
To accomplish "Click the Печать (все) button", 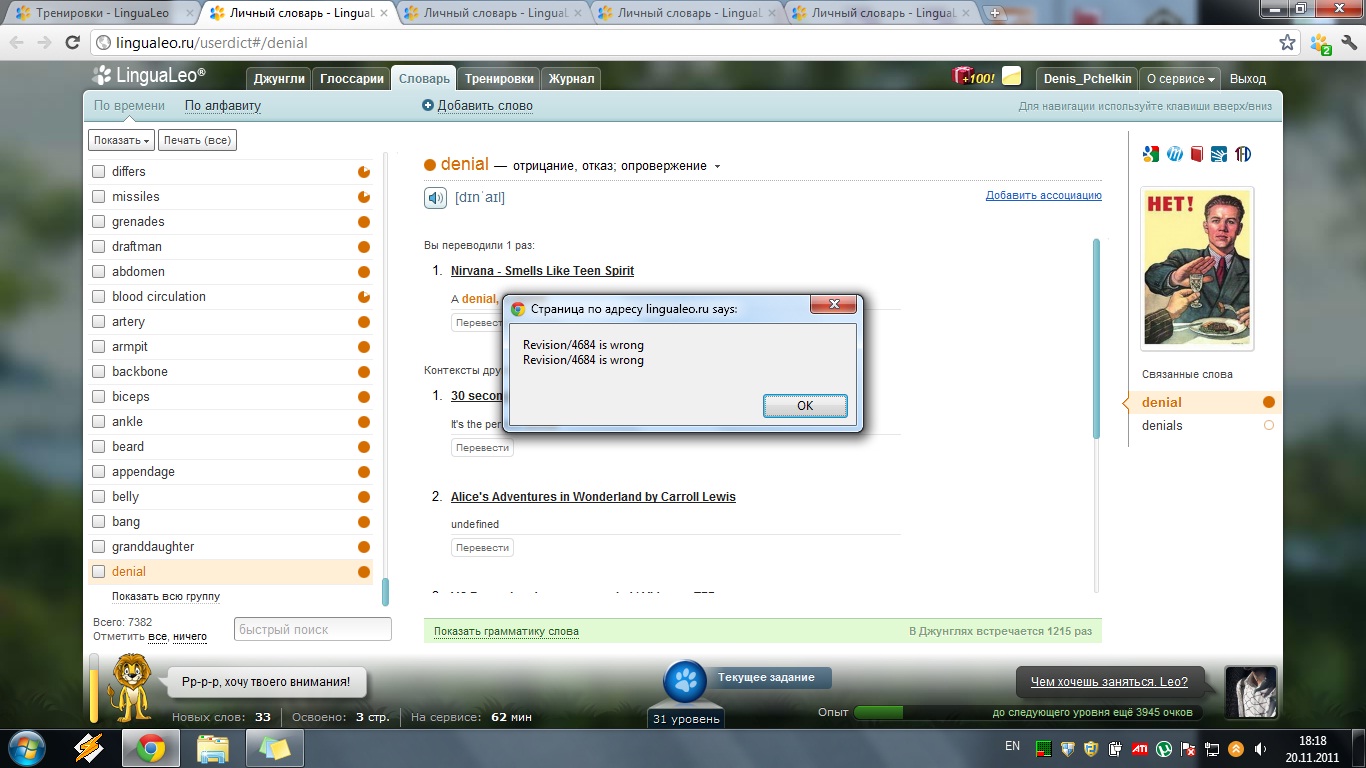I will (x=197, y=140).
